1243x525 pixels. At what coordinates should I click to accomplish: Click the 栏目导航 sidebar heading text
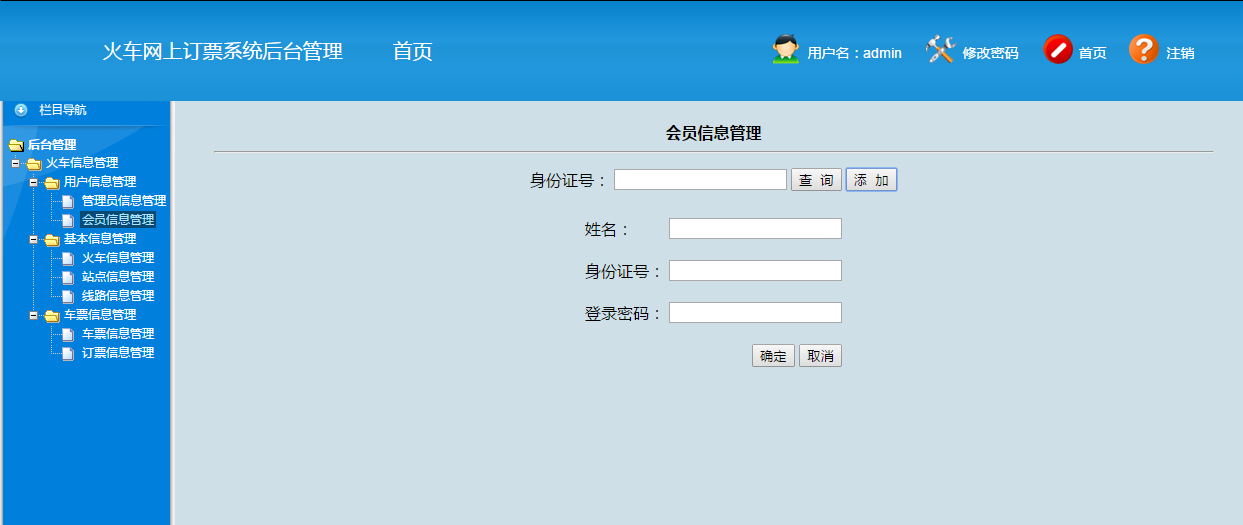tap(63, 110)
